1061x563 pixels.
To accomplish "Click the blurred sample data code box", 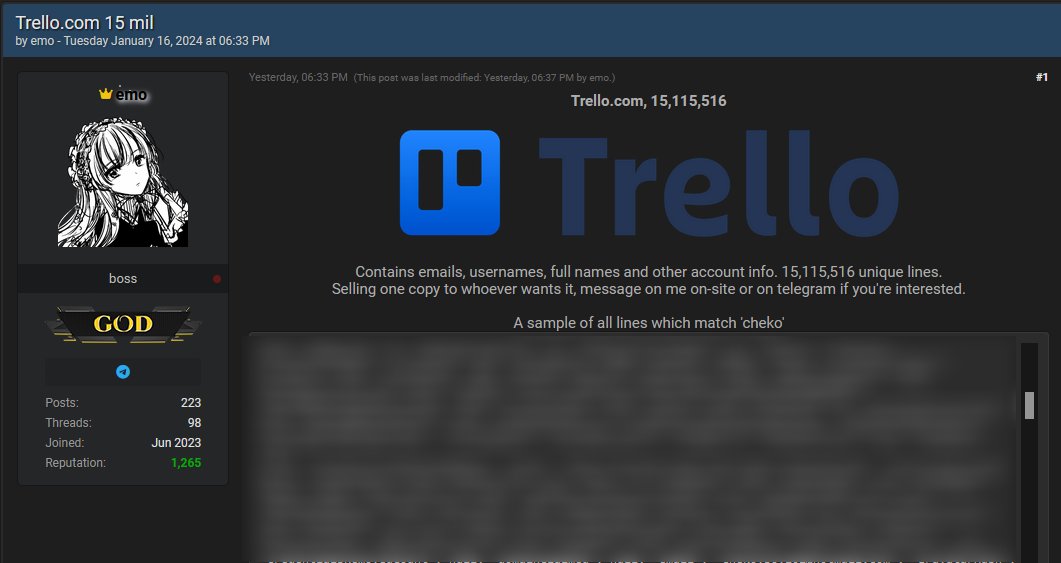I will [x=633, y=447].
